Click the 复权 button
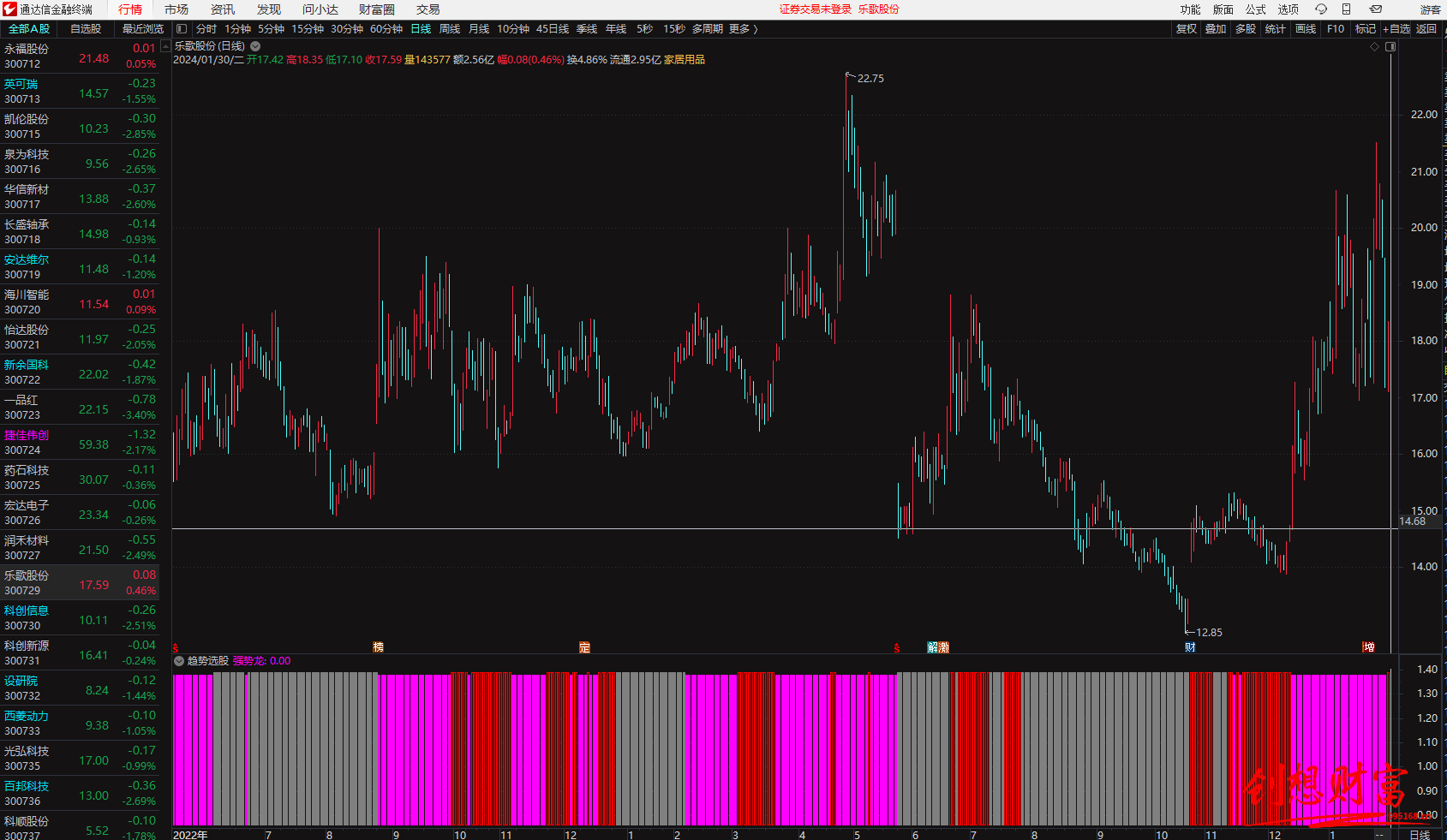The width and height of the screenshot is (1447, 840). click(x=1187, y=29)
